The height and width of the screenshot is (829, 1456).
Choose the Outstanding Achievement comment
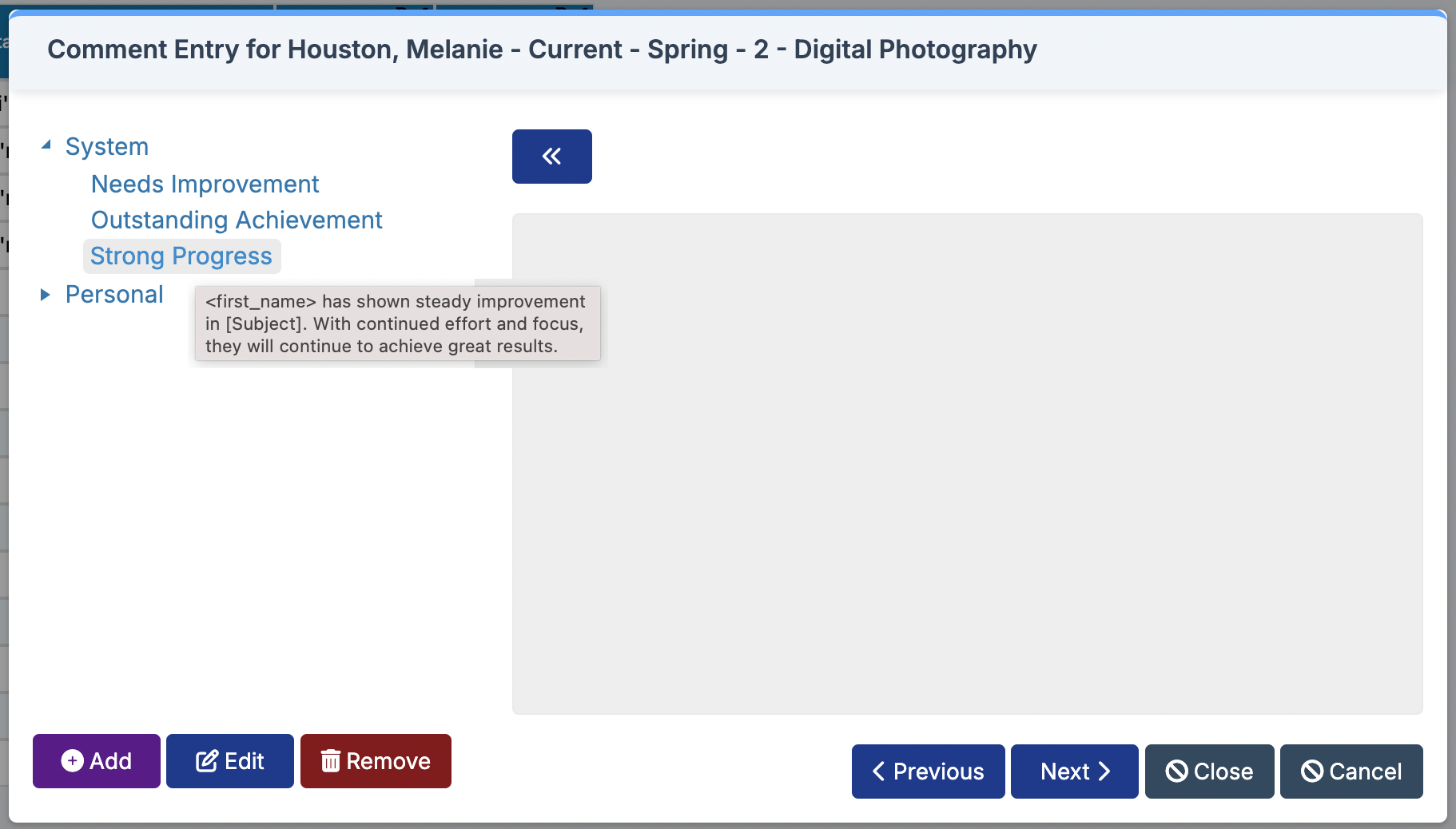237,220
